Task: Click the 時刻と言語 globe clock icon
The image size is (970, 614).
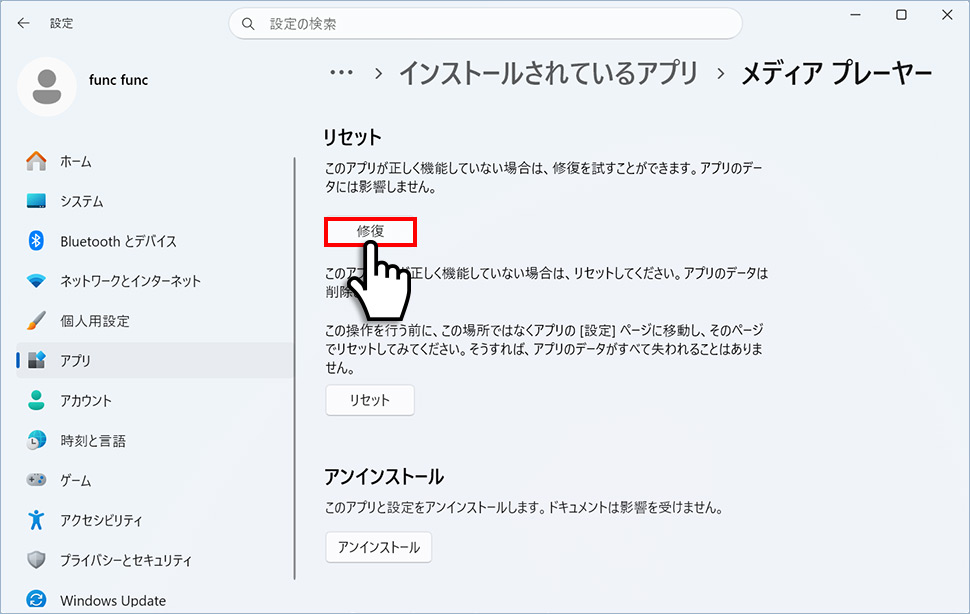Action: pyautogui.click(x=36, y=440)
